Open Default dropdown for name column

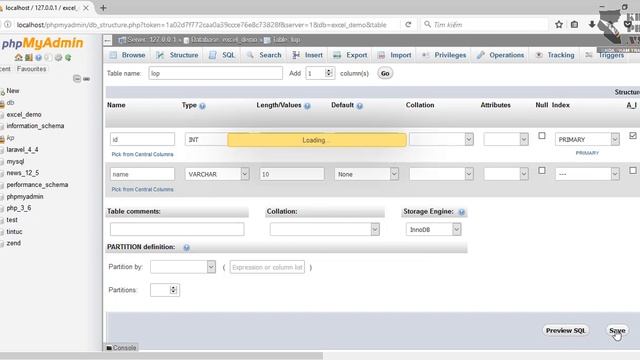point(367,174)
